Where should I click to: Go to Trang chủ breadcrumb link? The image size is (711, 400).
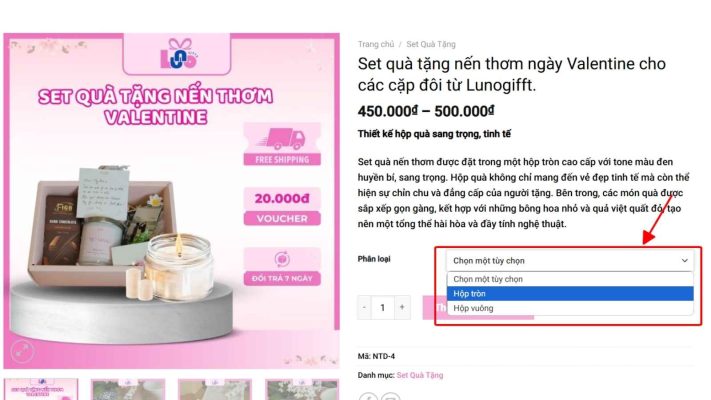tap(376, 44)
